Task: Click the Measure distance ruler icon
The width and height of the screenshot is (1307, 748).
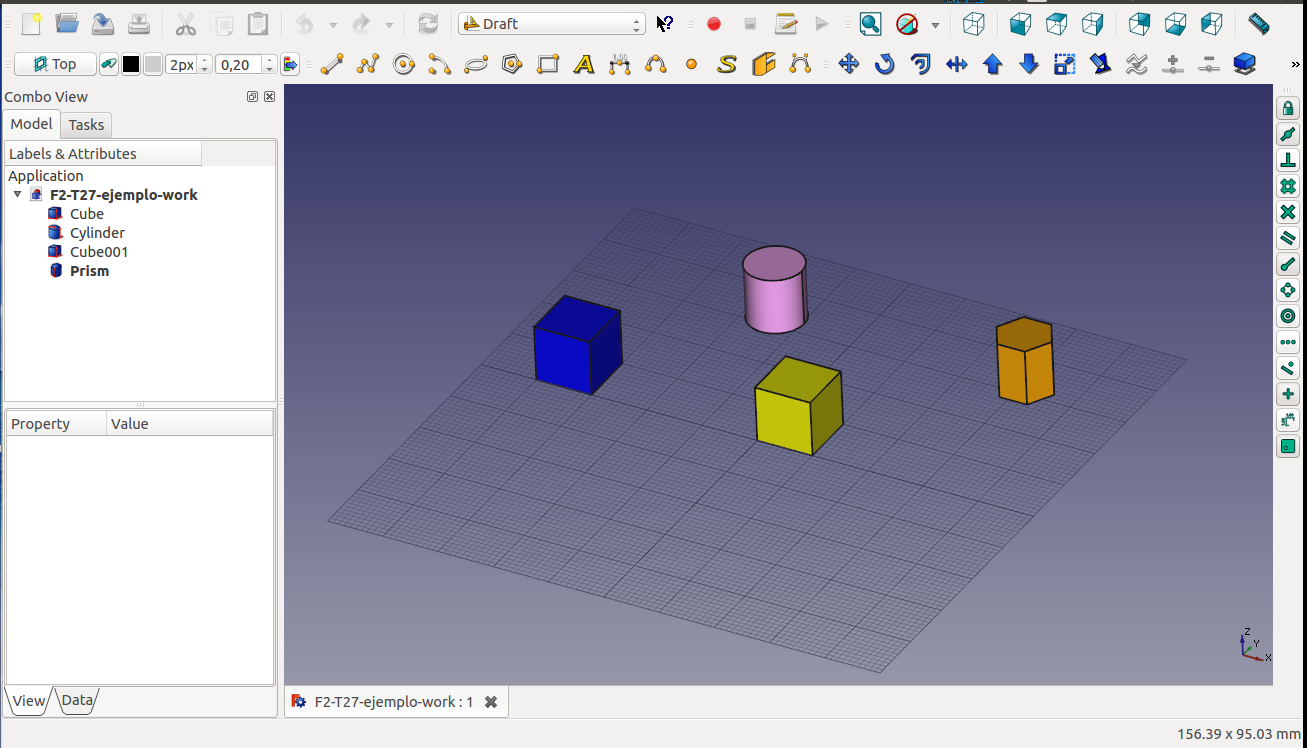Action: click(1259, 24)
